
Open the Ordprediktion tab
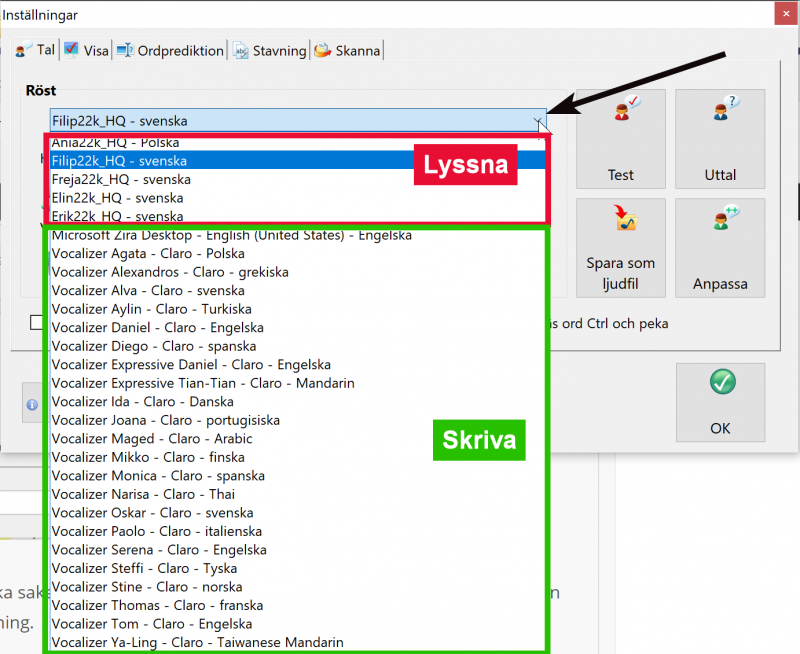(170, 50)
